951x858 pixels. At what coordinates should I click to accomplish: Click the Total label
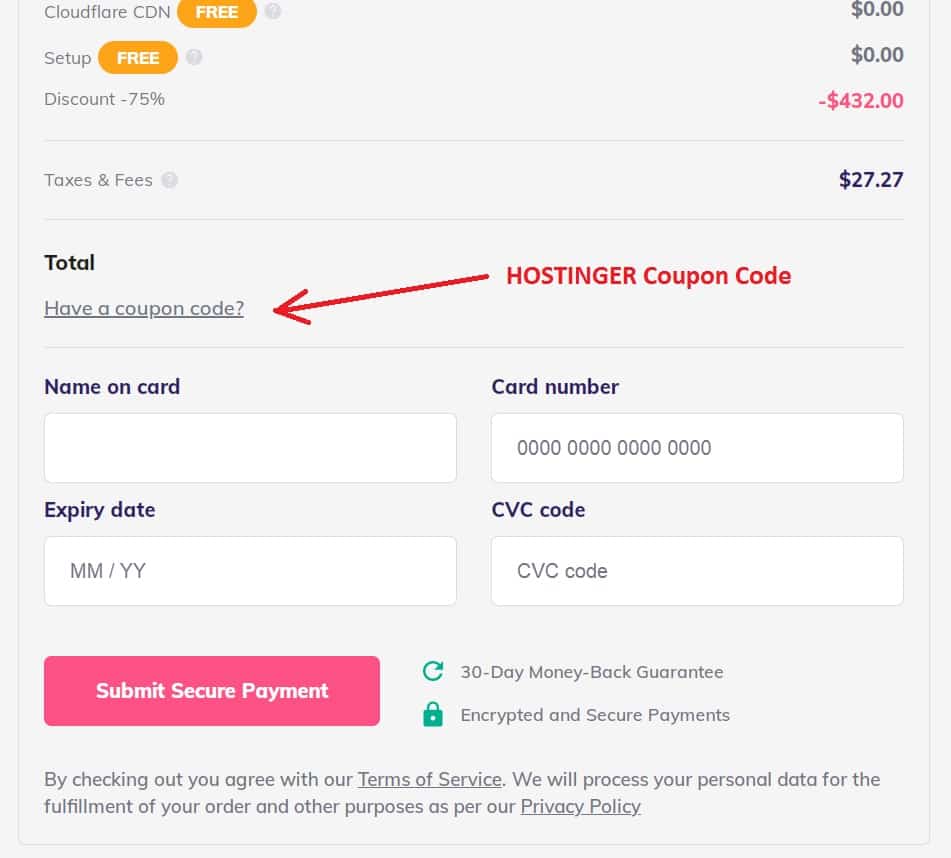coord(69,262)
